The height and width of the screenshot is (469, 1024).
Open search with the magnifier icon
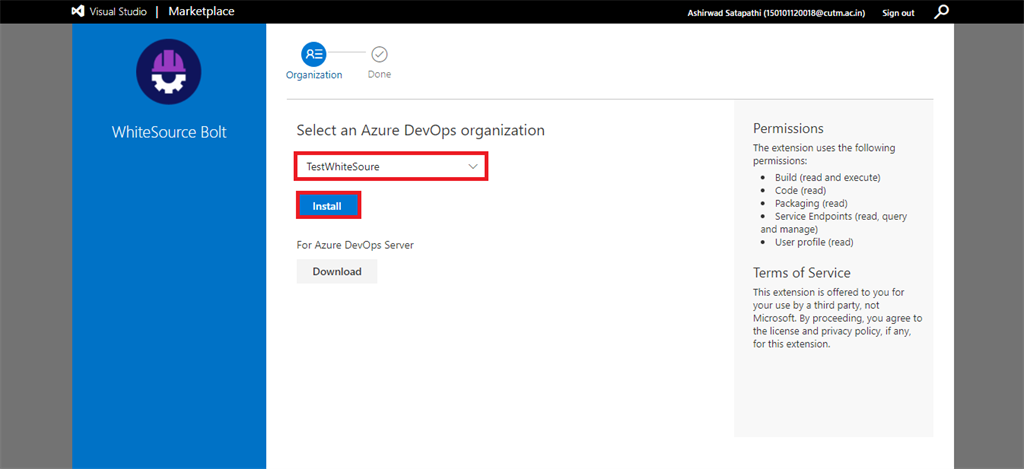941,12
